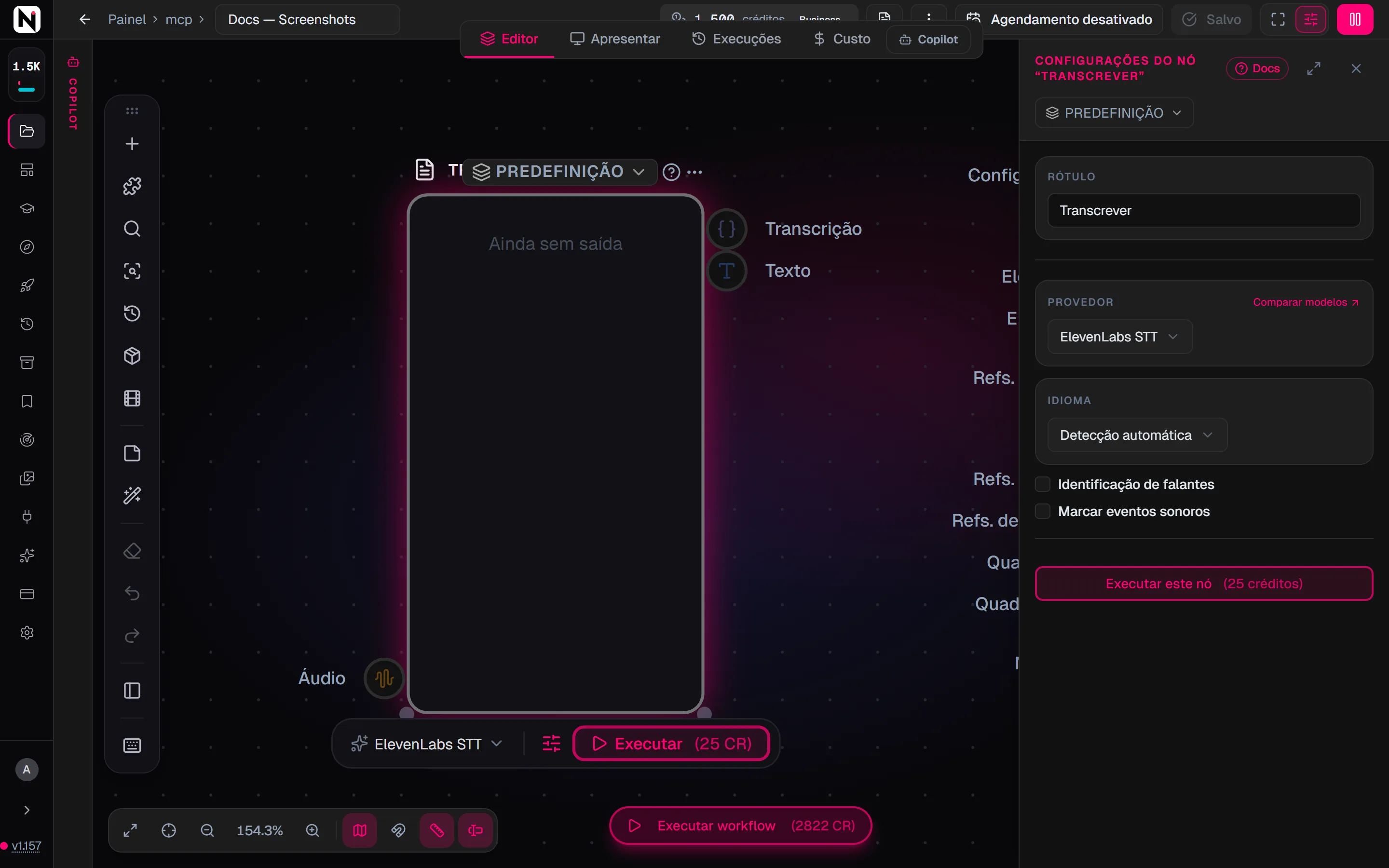Toggle the pink columns button top right
Screen dimensions: 1389x868
tap(1355, 19)
